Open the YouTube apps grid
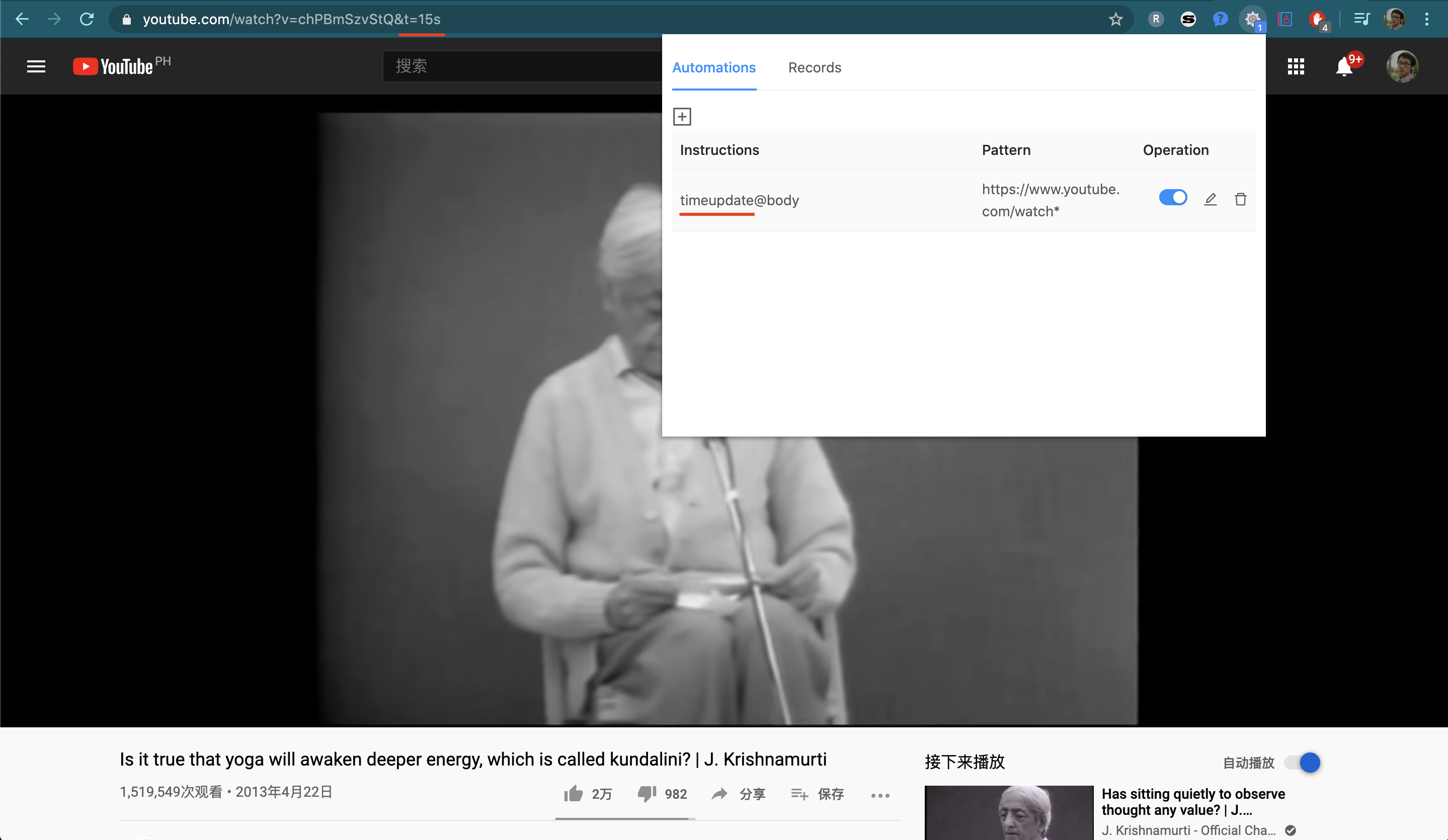 pos(1295,67)
